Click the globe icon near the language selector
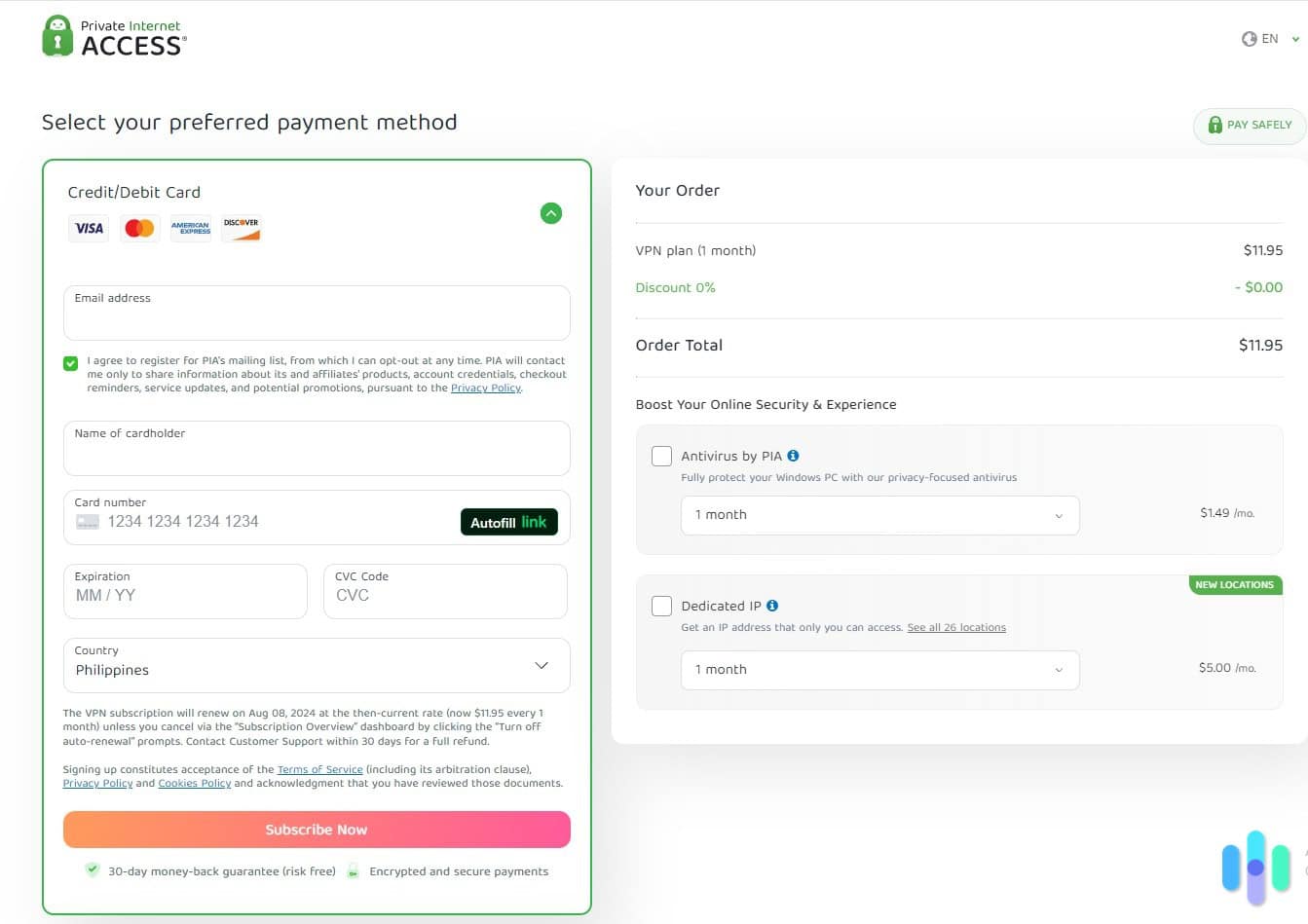This screenshot has height=924, width=1308. 1250,38
